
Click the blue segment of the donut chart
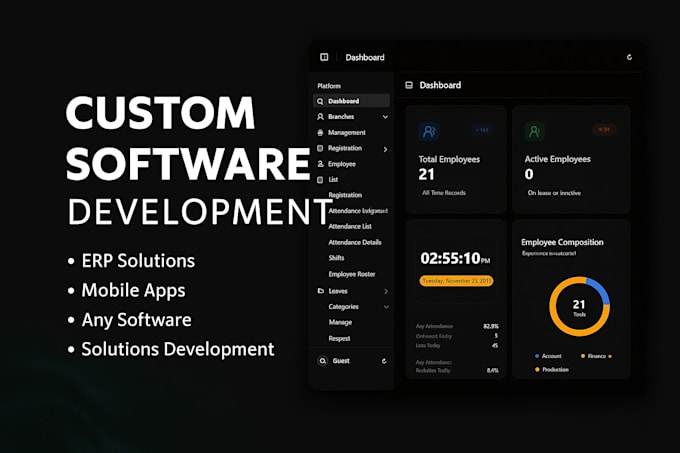pyautogui.click(x=599, y=290)
